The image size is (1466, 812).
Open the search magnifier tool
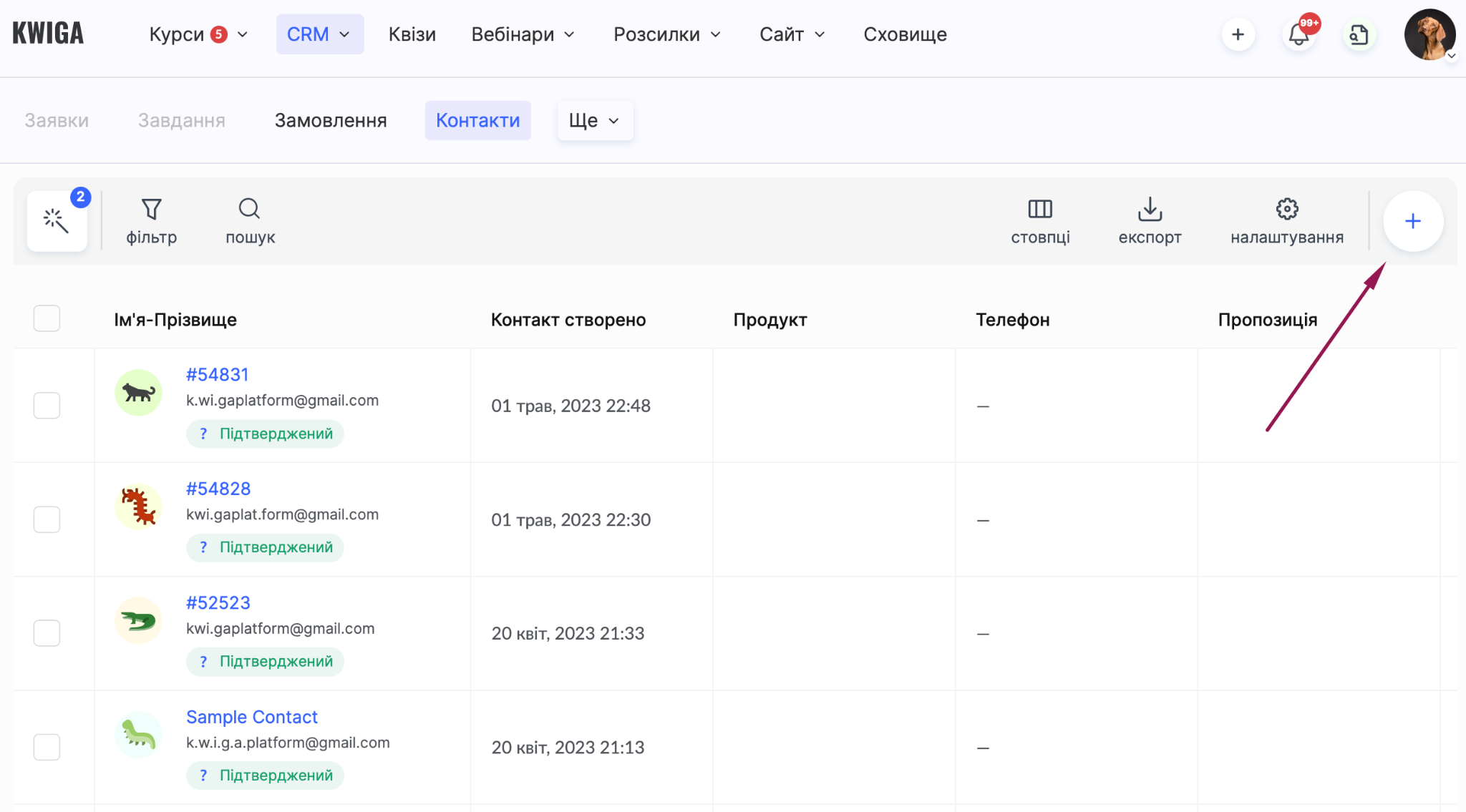pyautogui.click(x=250, y=221)
